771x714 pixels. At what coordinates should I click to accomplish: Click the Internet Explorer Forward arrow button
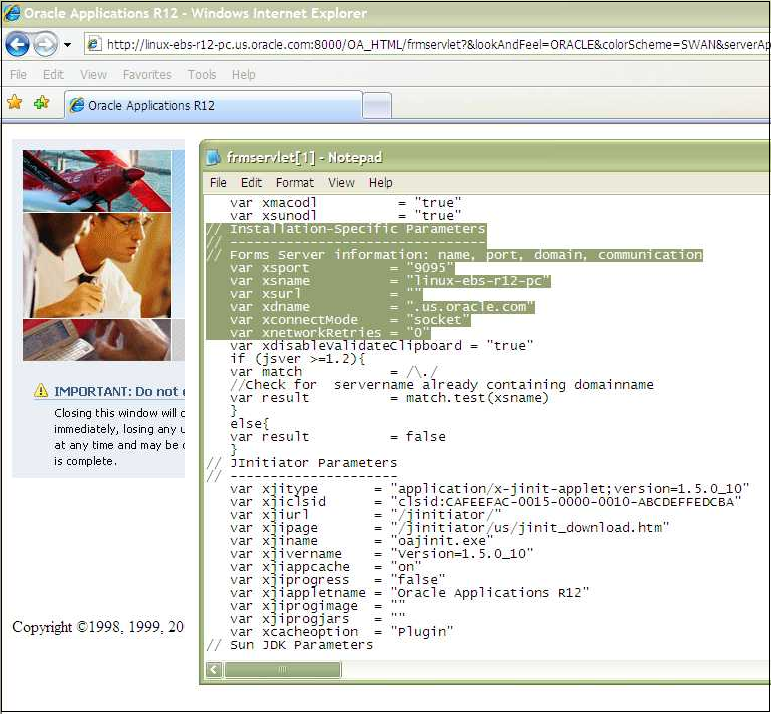click(46, 44)
